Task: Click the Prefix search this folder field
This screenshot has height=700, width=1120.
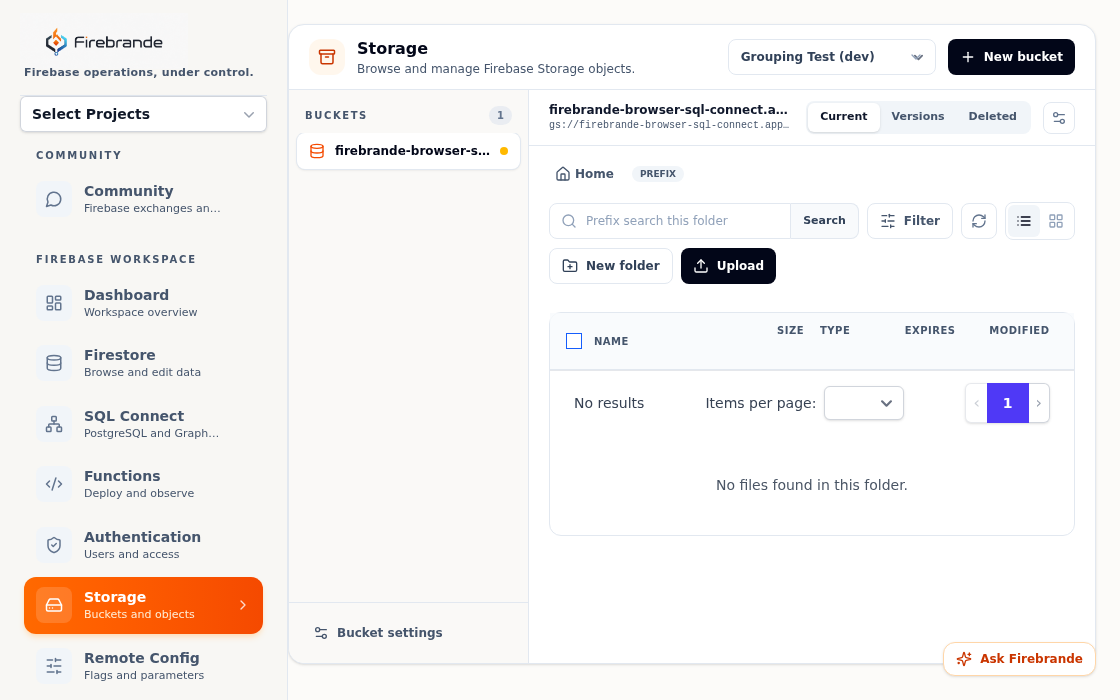Action: [x=670, y=221]
